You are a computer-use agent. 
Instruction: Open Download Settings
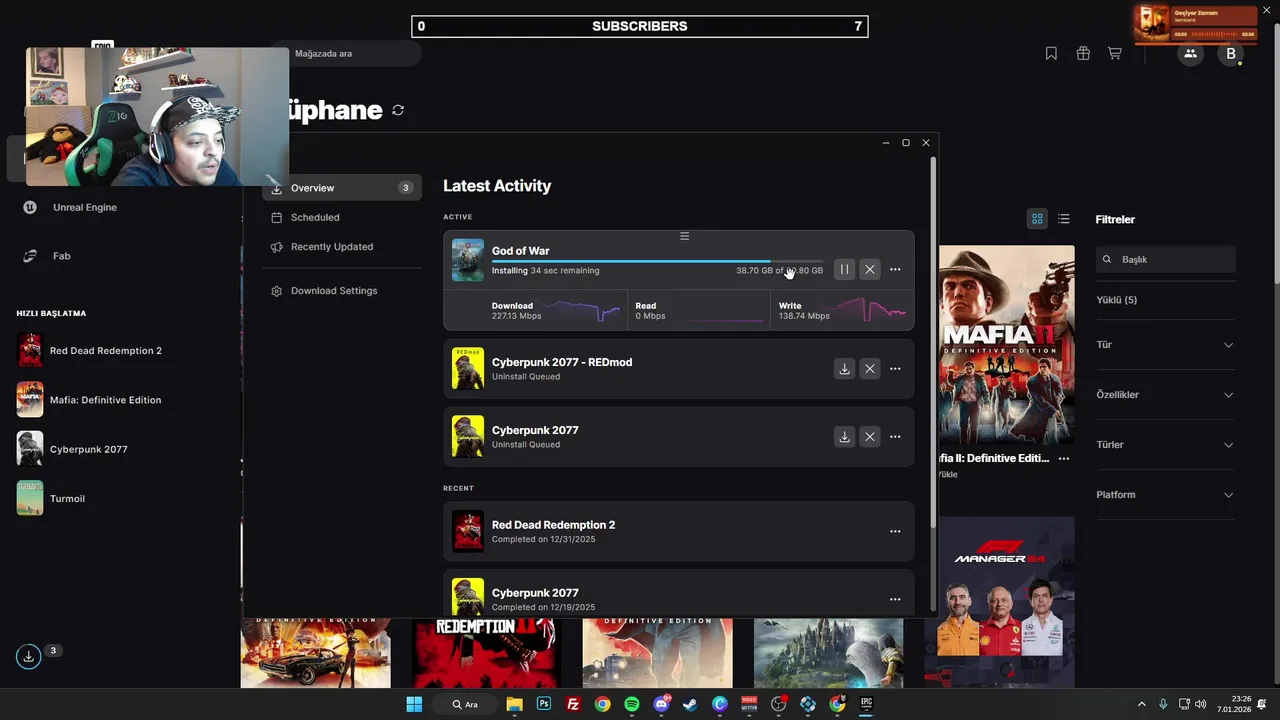342,291
